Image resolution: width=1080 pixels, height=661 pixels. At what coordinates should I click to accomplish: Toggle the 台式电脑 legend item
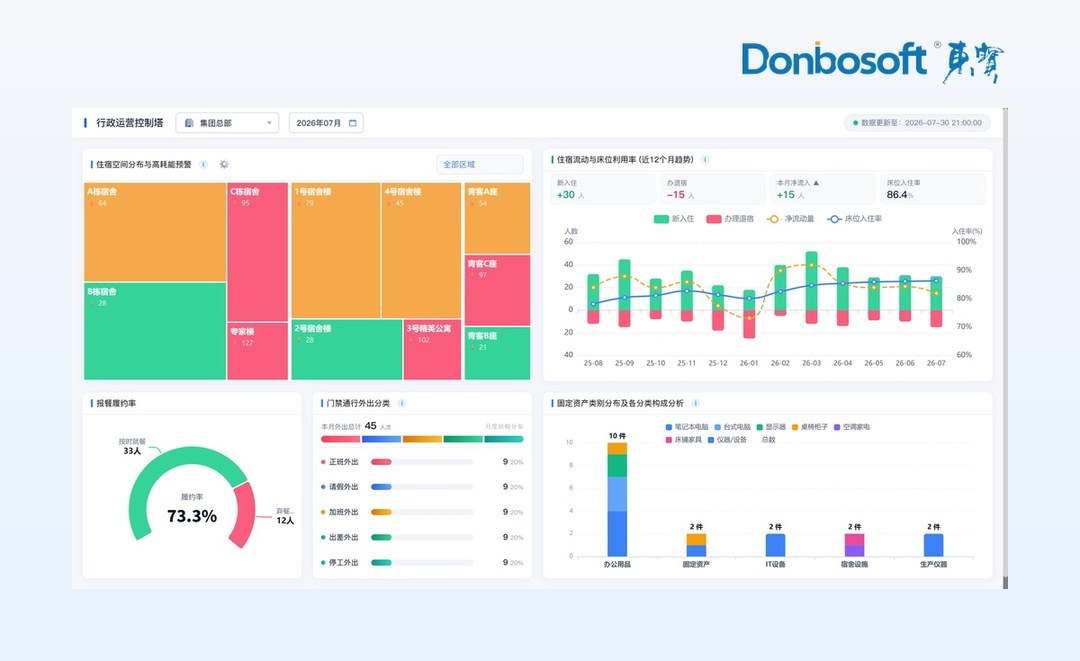[x=732, y=427]
